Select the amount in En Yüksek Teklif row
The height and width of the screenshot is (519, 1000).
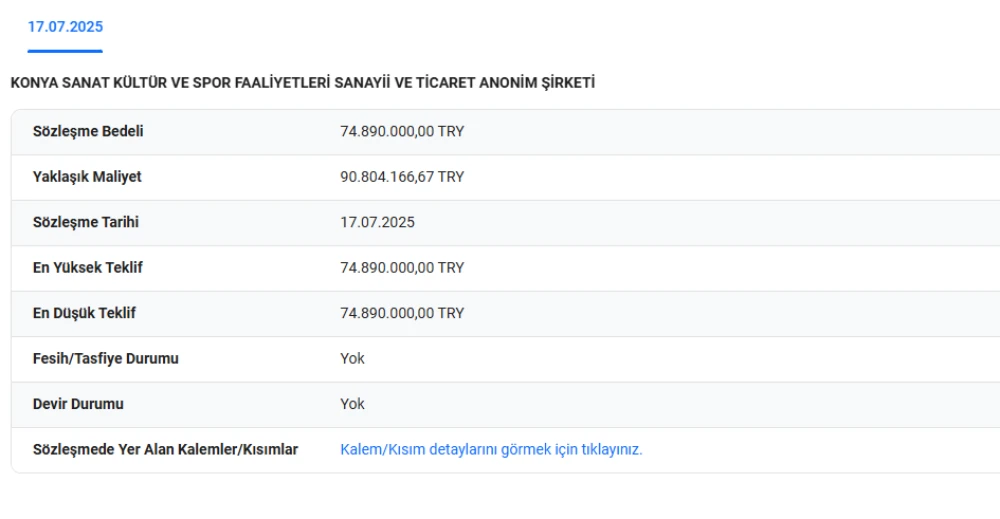[x=402, y=268]
